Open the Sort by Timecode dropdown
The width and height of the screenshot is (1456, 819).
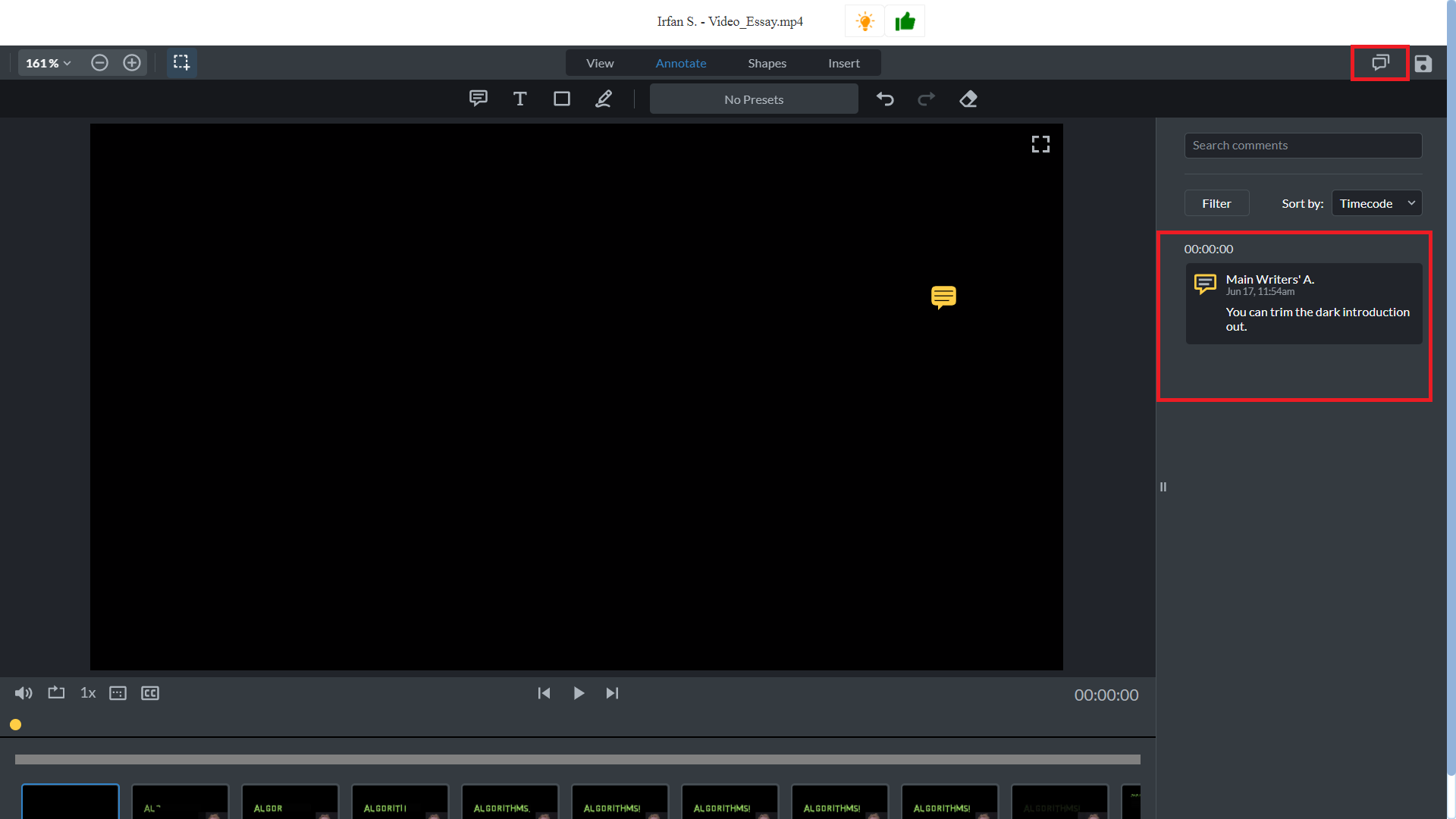pyautogui.click(x=1376, y=203)
